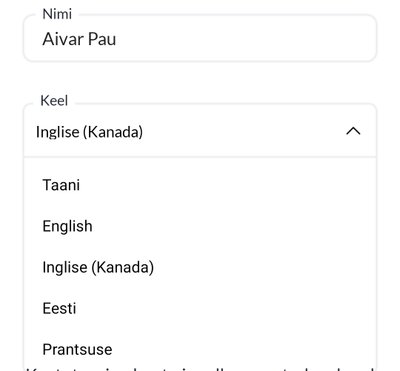The height and width of the screenshot is (371, 400).
Task: Click the Keel combo box showing Inglise (Kanada)
Action: click(200, 131)
